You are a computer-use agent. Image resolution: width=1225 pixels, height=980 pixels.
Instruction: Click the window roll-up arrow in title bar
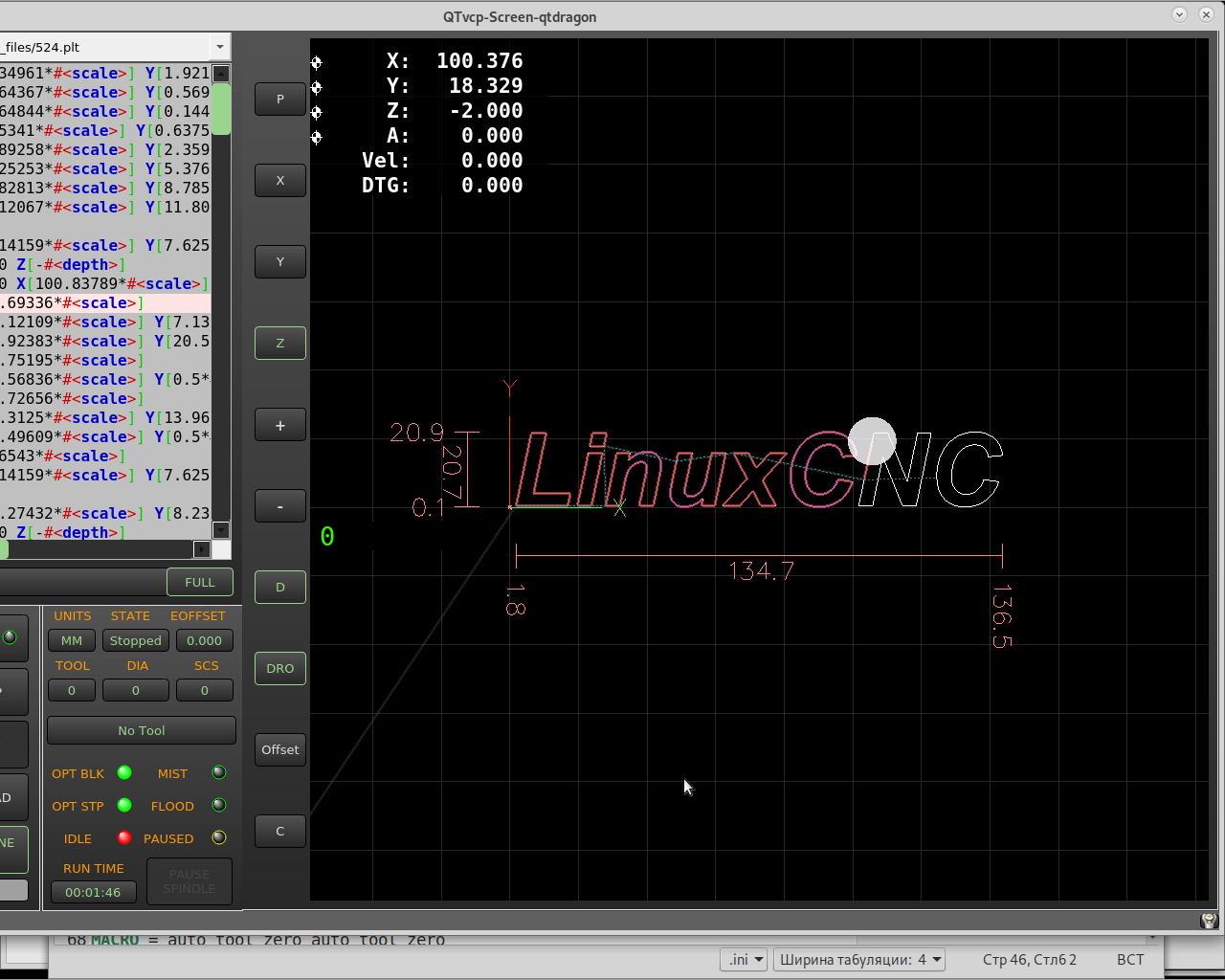pos(1180,14)
